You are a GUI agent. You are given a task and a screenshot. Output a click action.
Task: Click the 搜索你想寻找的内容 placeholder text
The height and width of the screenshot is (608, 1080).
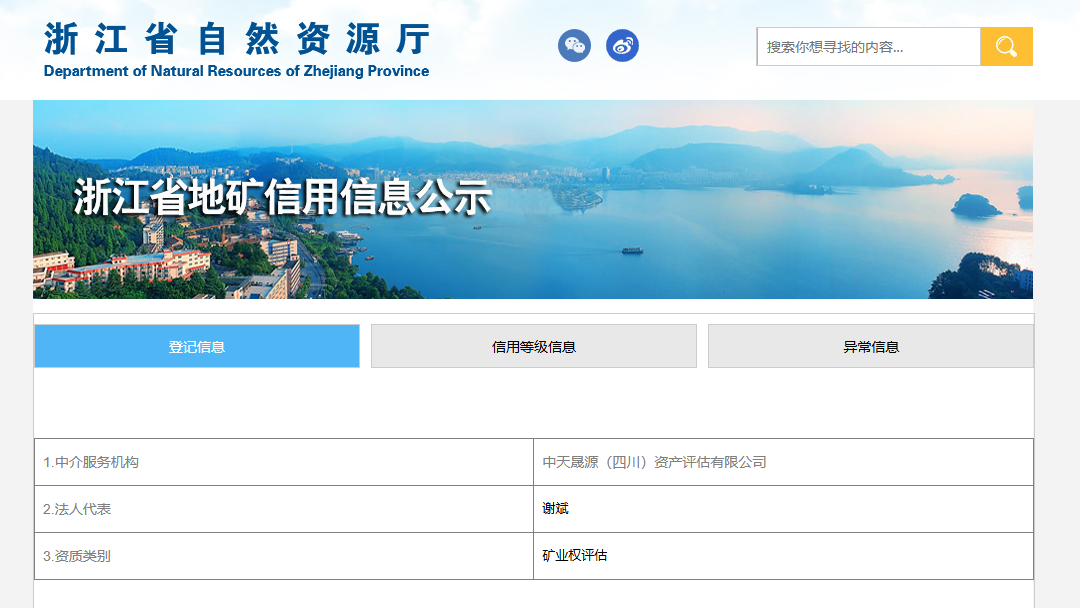click(828, 45)
